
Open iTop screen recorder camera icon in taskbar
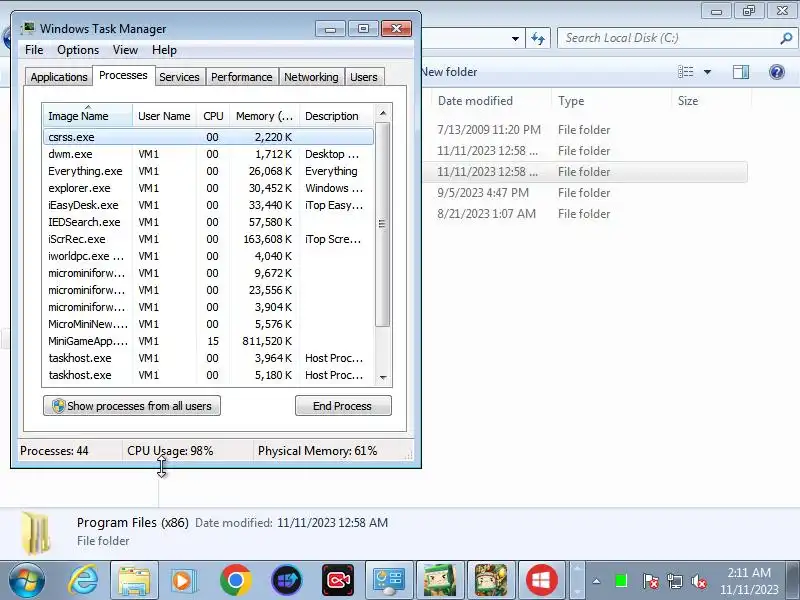pos(338,580)
